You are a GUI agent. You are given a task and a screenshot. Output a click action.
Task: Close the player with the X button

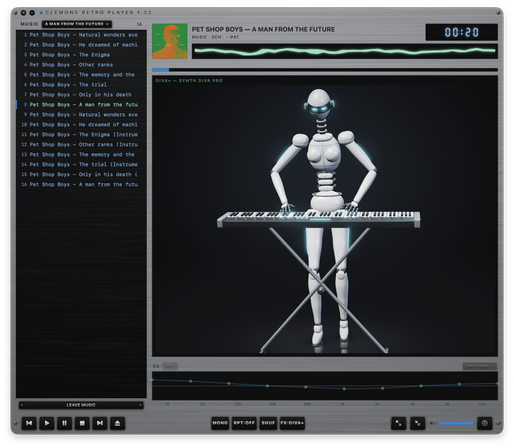tap(23, 13)
